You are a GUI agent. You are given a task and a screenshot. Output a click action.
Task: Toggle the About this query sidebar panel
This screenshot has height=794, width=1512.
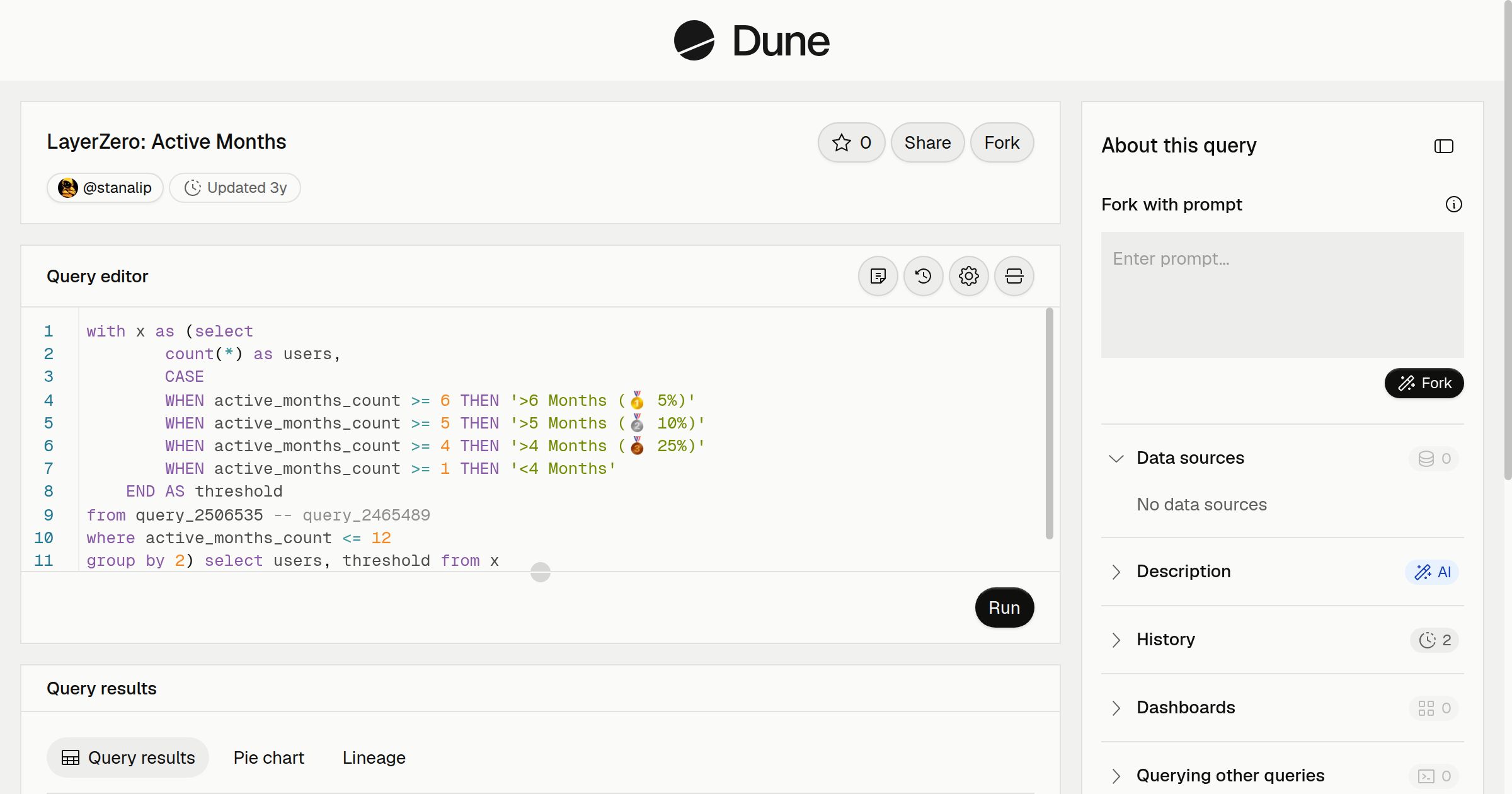(1444, 146)
